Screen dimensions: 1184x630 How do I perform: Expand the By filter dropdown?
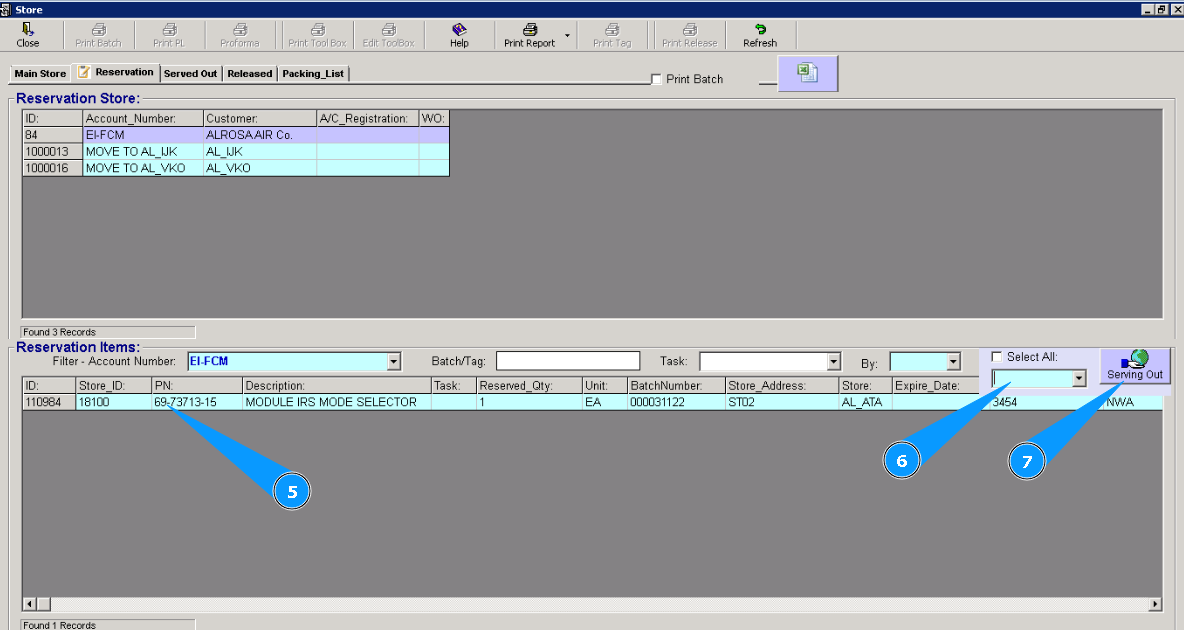coord(954,362)
